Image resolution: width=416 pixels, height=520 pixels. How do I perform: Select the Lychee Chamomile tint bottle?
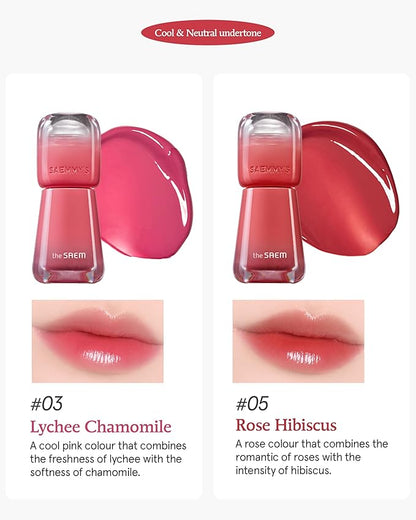tap(68, 198)
